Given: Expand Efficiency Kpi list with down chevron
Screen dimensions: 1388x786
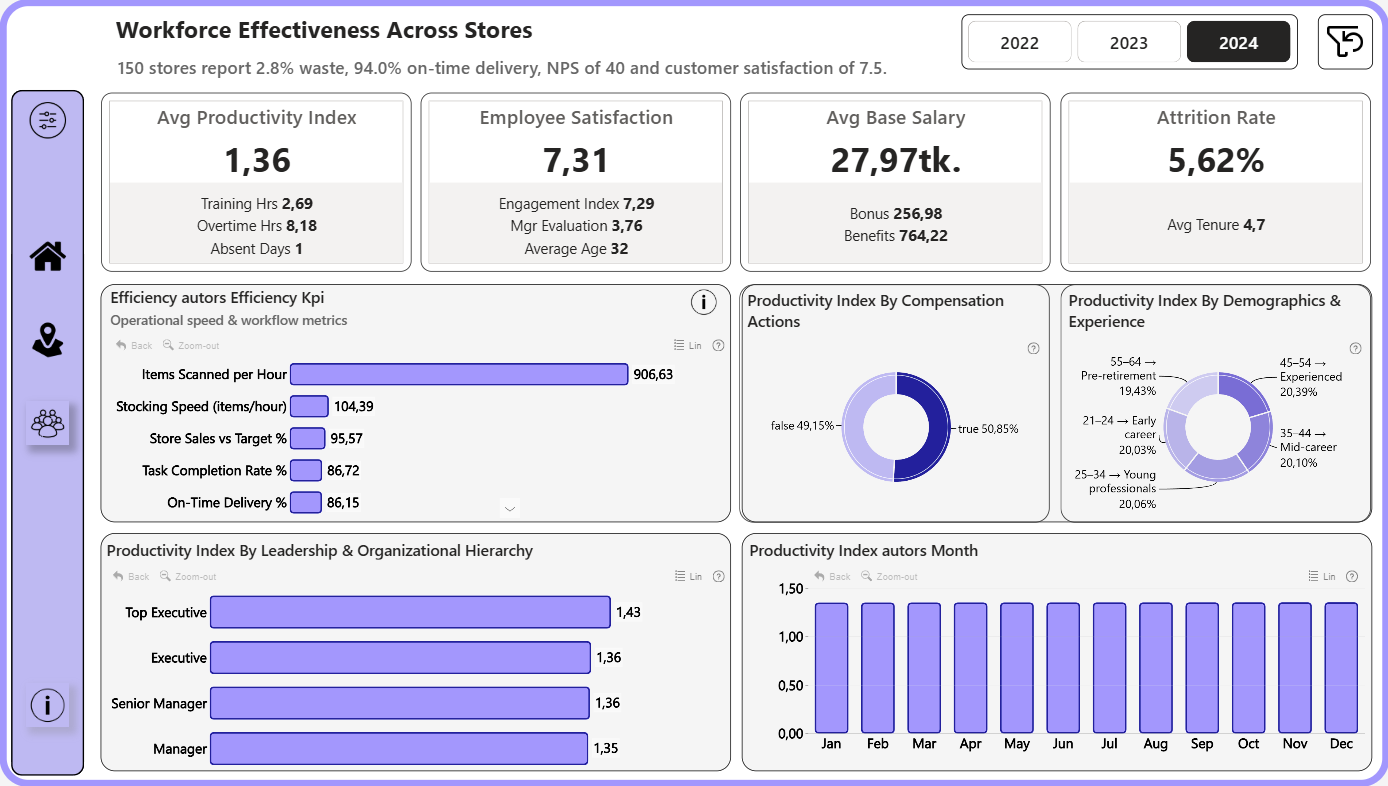Looking at the screenshot, I should point(510,509).
